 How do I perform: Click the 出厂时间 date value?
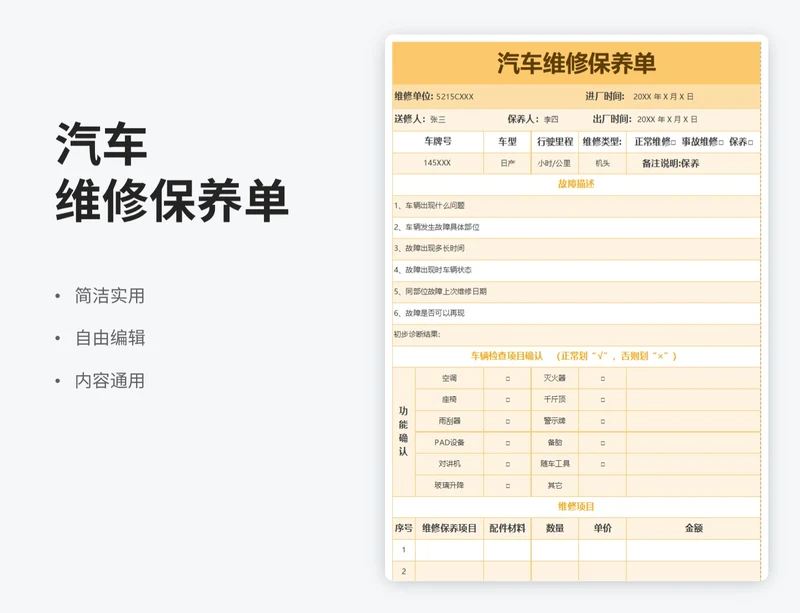click(x=667, y=119)
